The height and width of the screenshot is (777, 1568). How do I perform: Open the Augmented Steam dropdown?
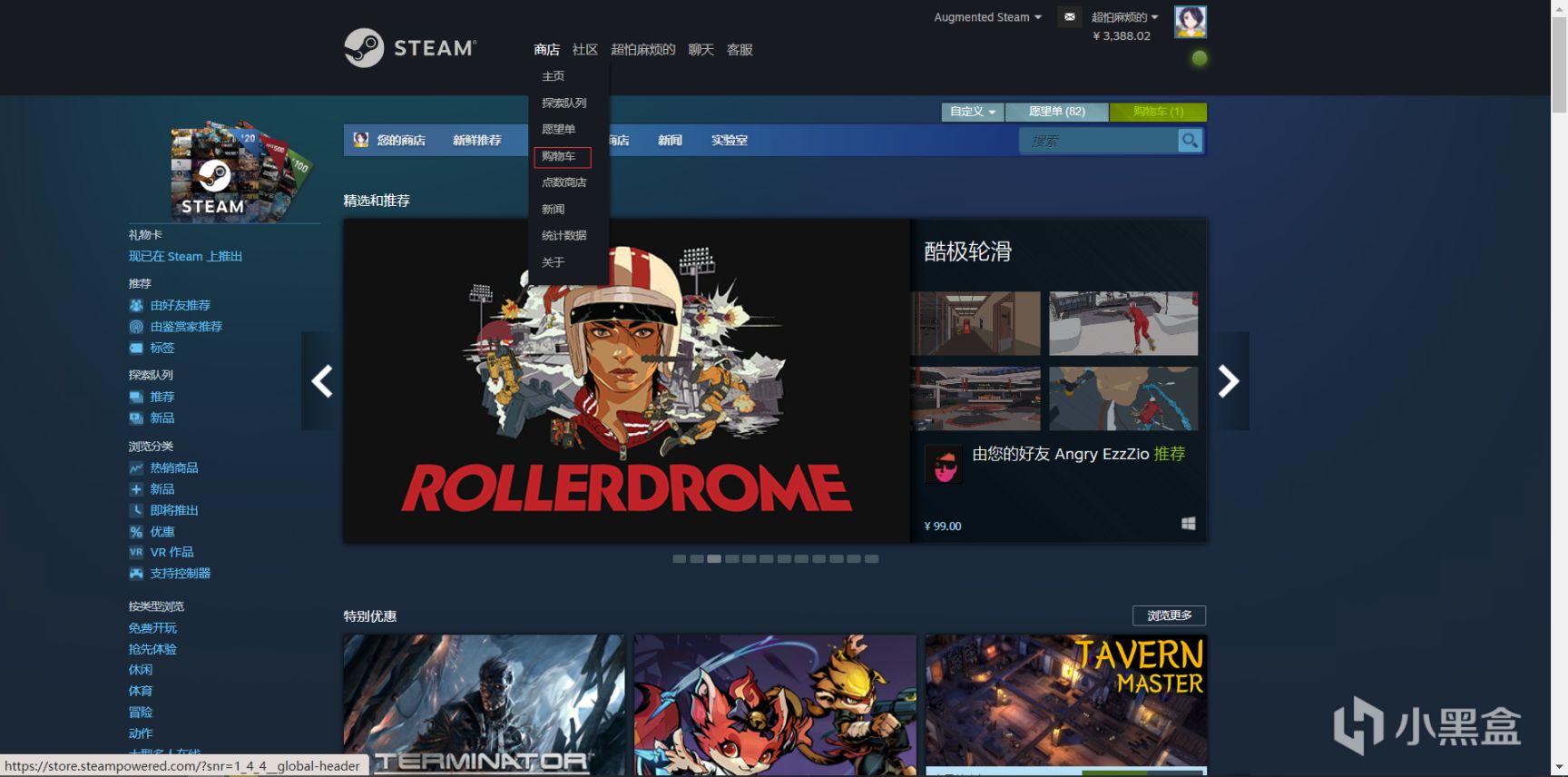coord(988,17)
